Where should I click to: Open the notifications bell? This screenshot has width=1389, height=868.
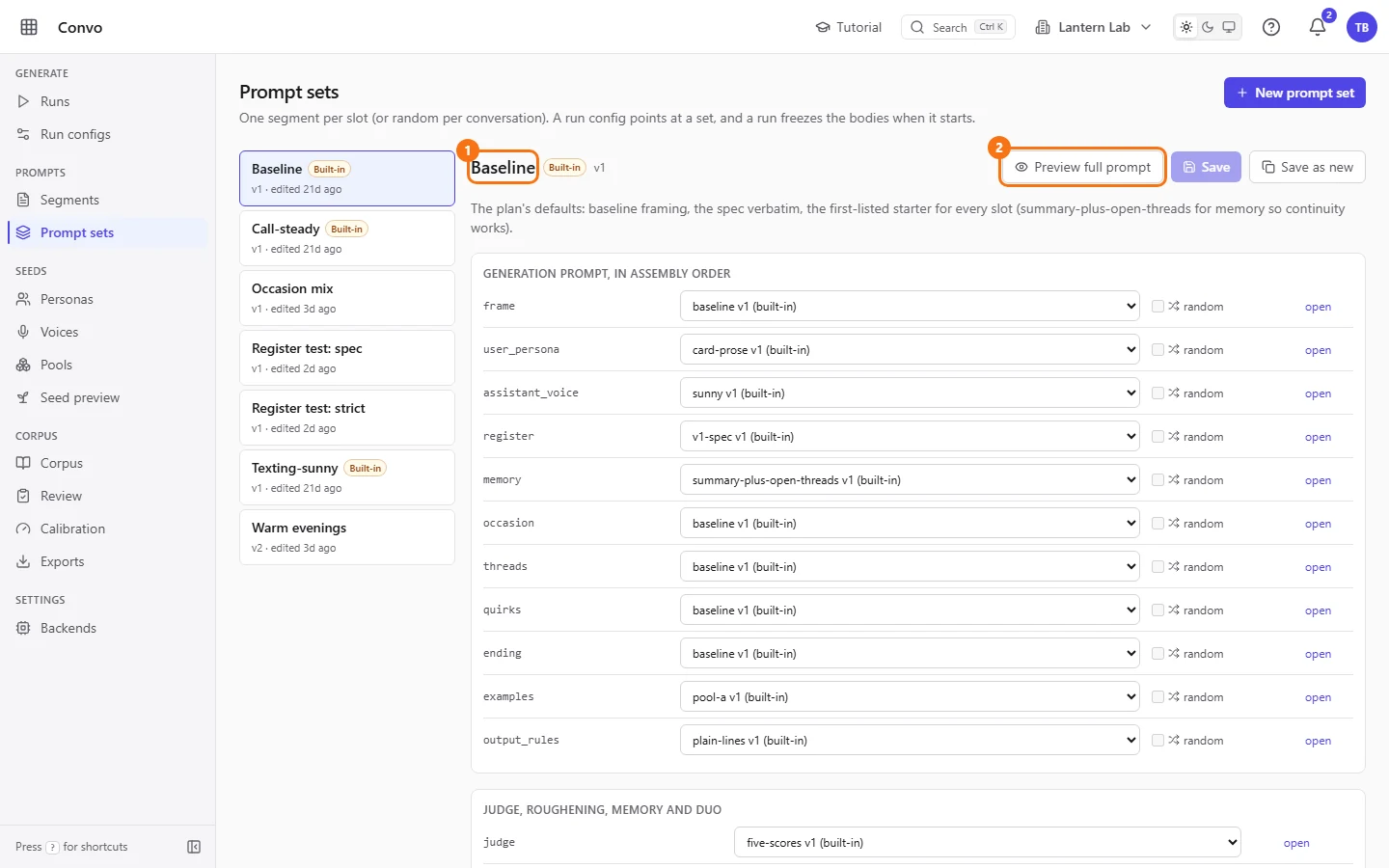(1318, 27)
